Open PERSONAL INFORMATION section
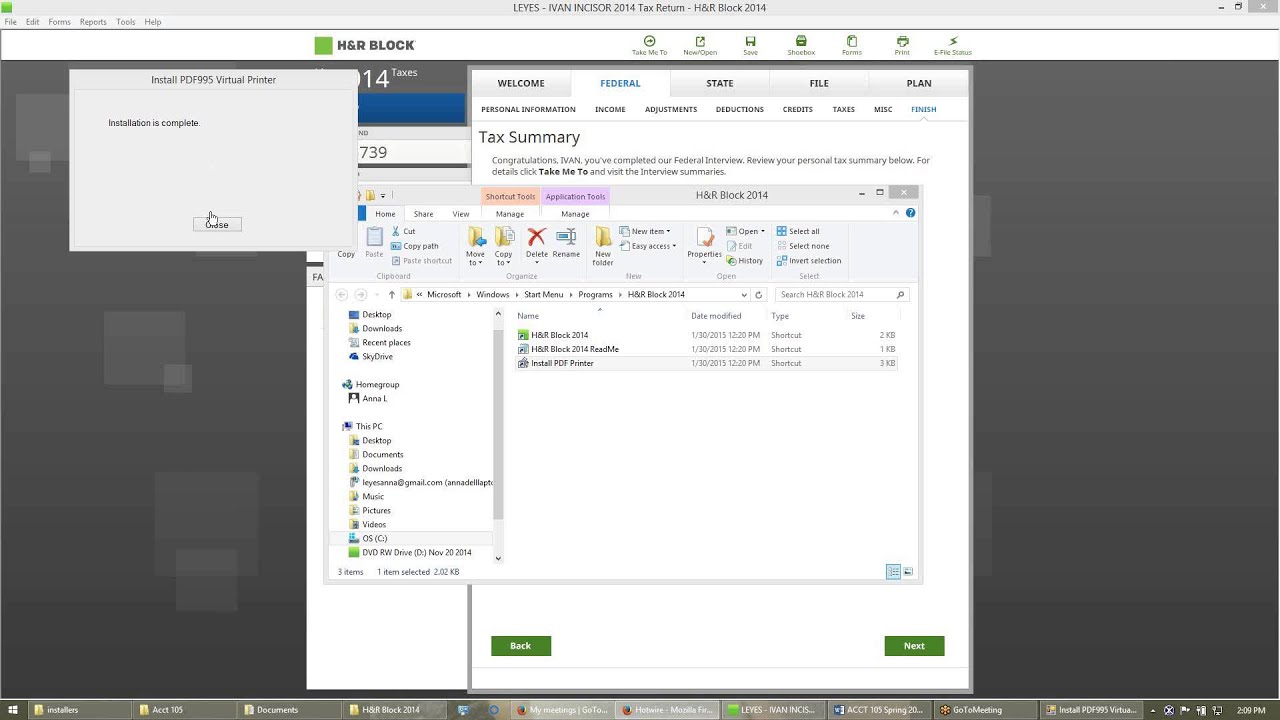 [x=528, y=109]
